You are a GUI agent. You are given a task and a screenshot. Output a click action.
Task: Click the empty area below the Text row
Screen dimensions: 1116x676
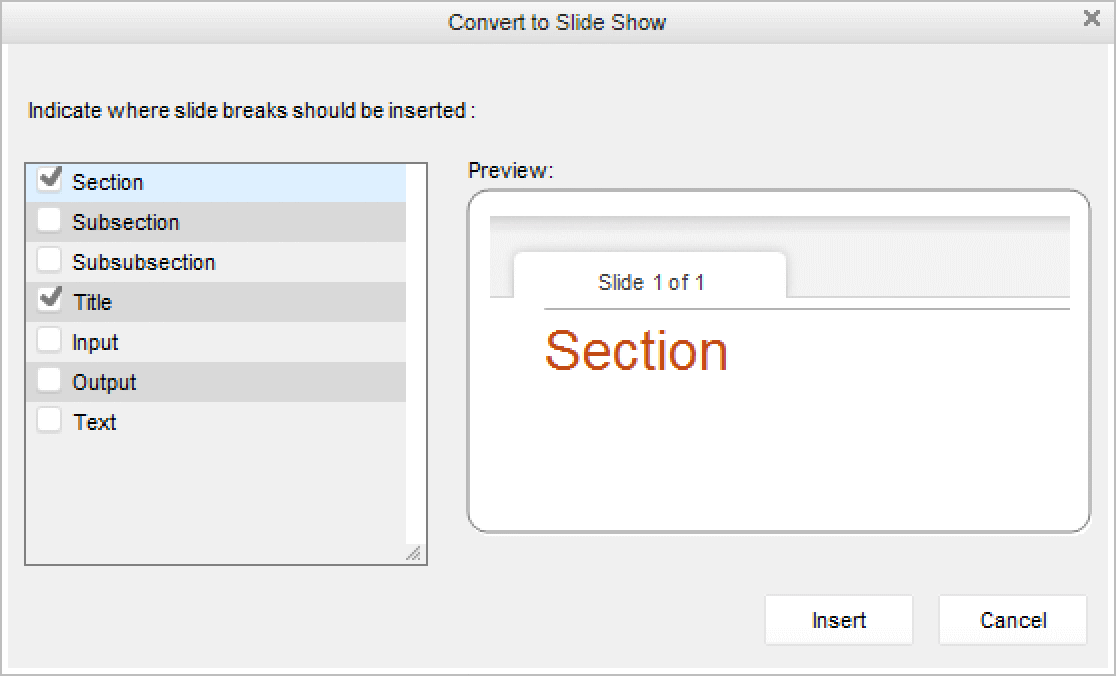click(x=215, y=495)
